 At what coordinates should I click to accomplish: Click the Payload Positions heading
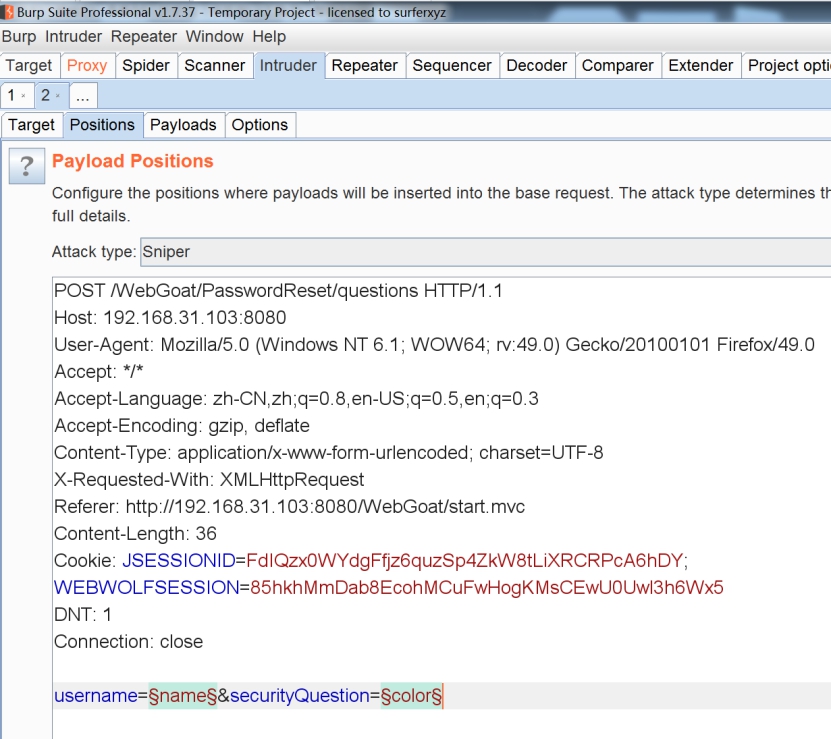click(132, 161)
